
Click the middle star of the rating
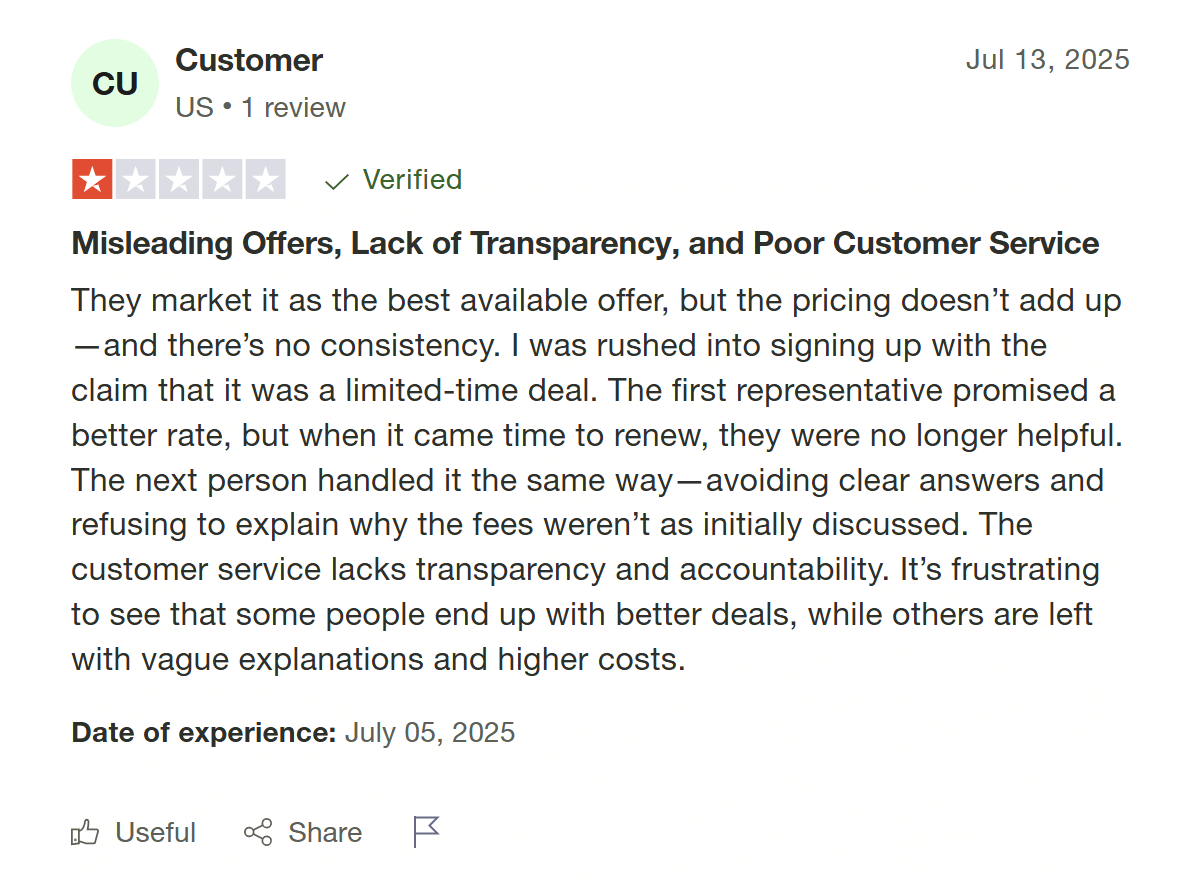178,179
